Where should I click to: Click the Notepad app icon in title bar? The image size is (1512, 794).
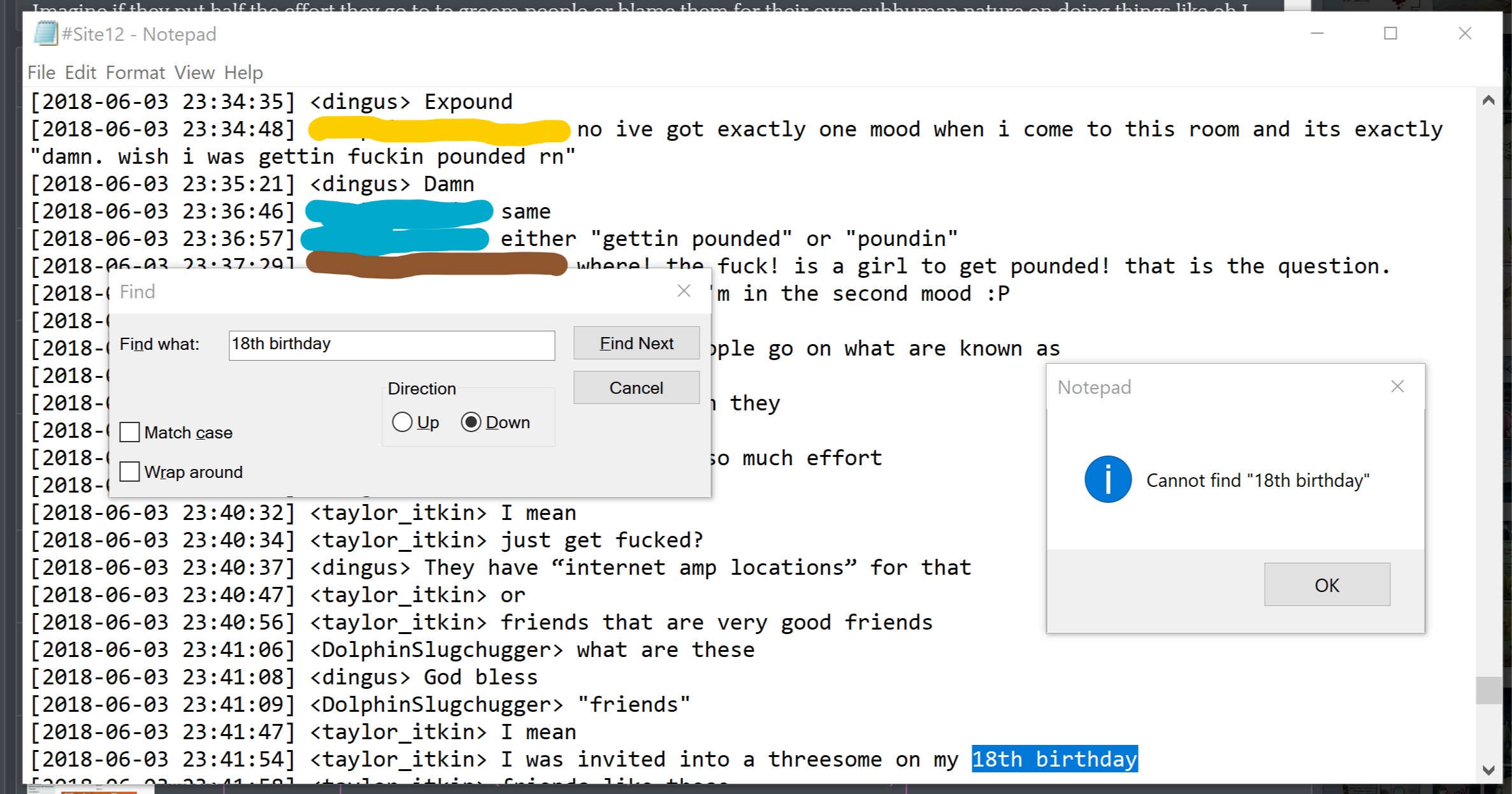45,33
